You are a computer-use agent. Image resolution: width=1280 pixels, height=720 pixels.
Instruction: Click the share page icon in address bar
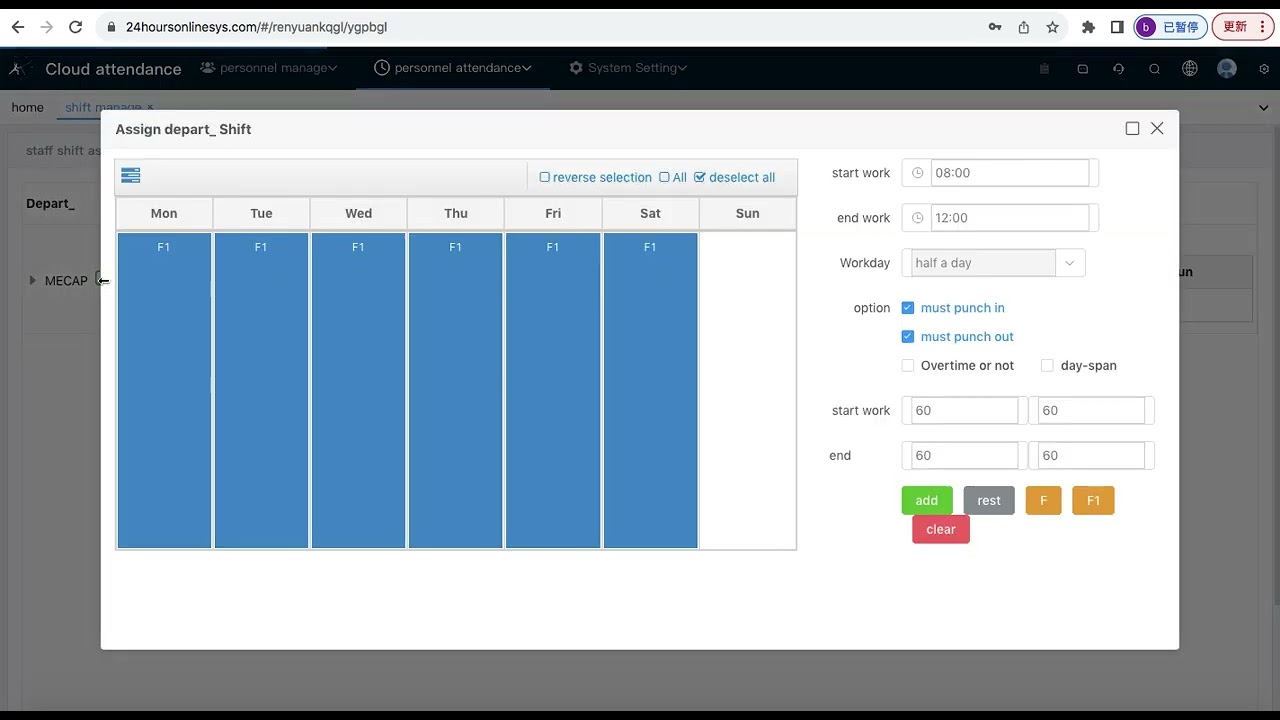point(1024,27)
